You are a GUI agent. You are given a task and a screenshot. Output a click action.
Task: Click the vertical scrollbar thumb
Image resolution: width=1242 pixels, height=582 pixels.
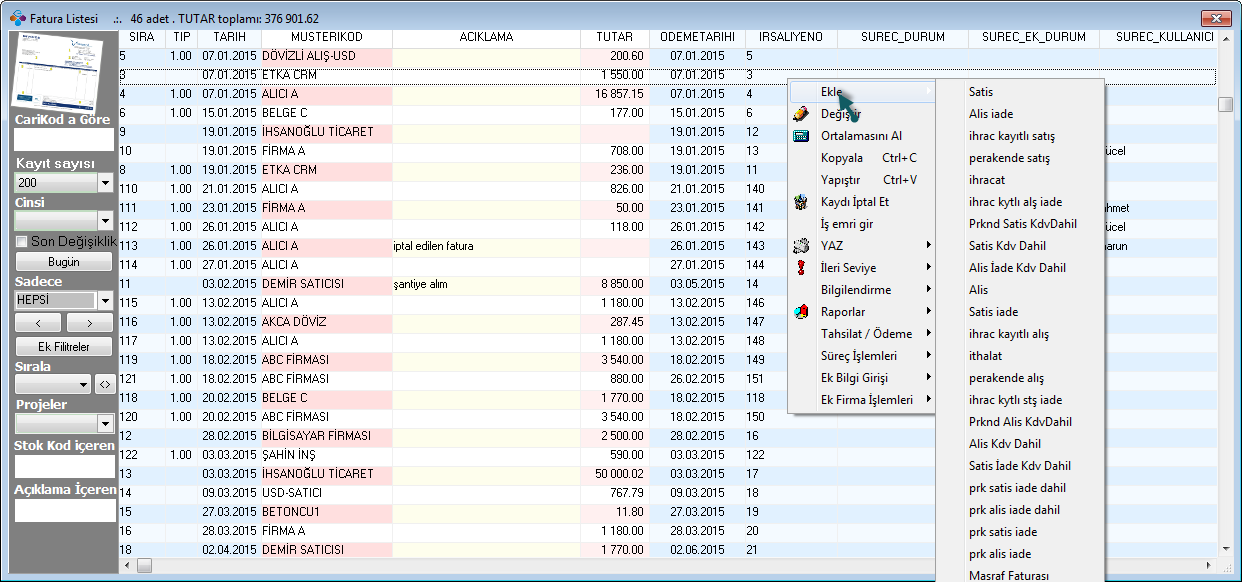click(x=1225, y=105)
